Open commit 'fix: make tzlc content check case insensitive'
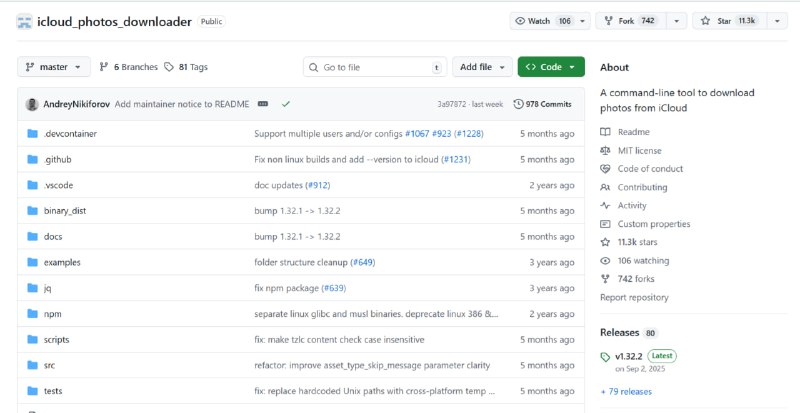 339,339
